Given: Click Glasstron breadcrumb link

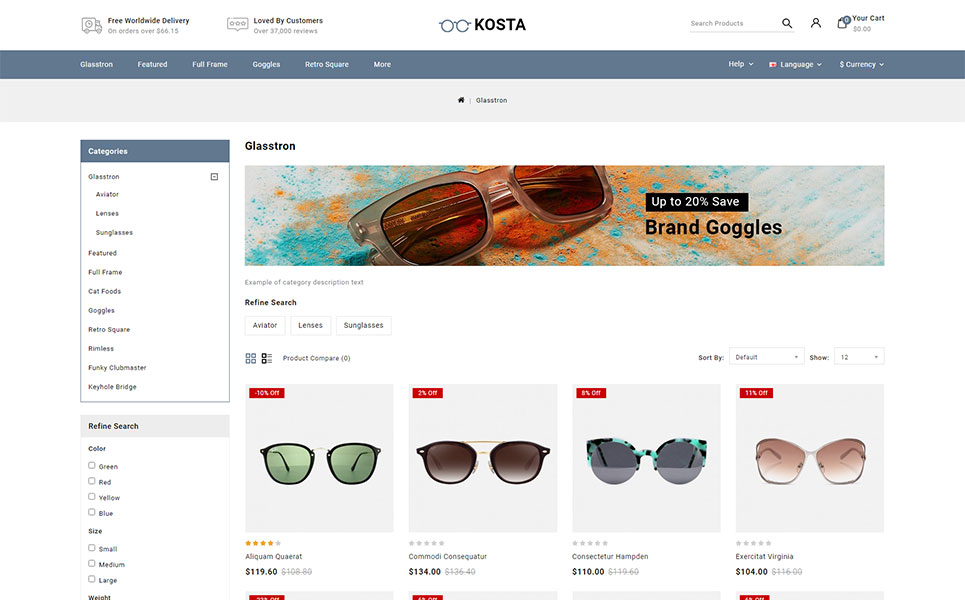Looking at the screenshot, I should pyautogui.click(x=491, y=100).
